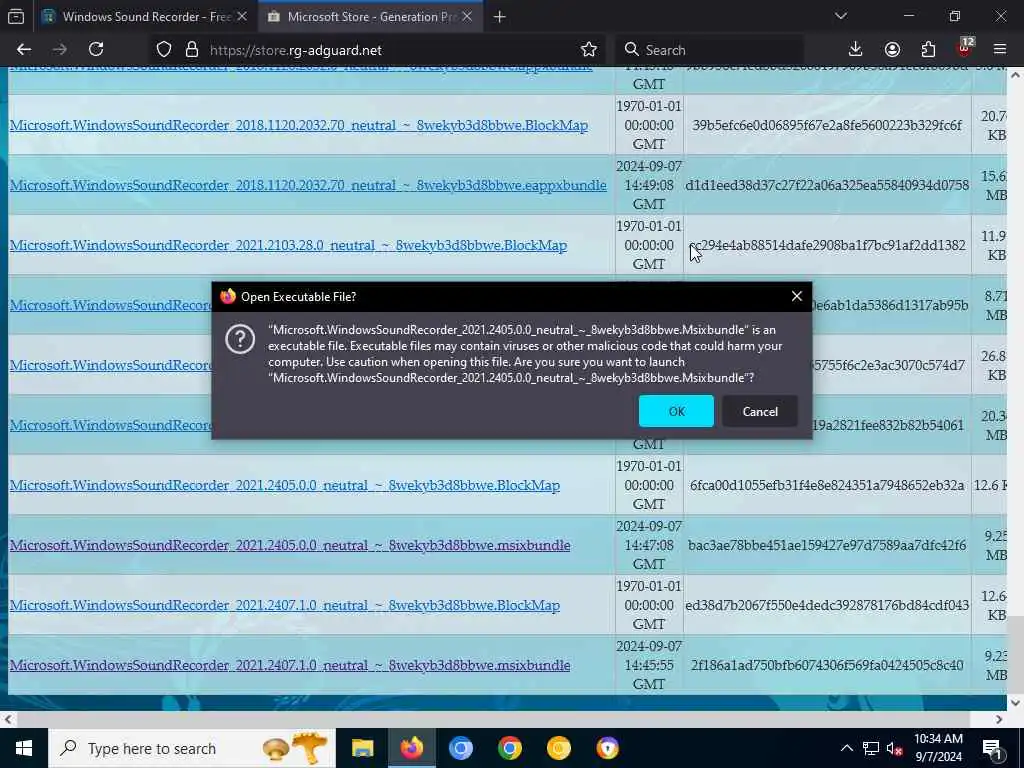Click OK in the Open Executable File dialog

676,411
